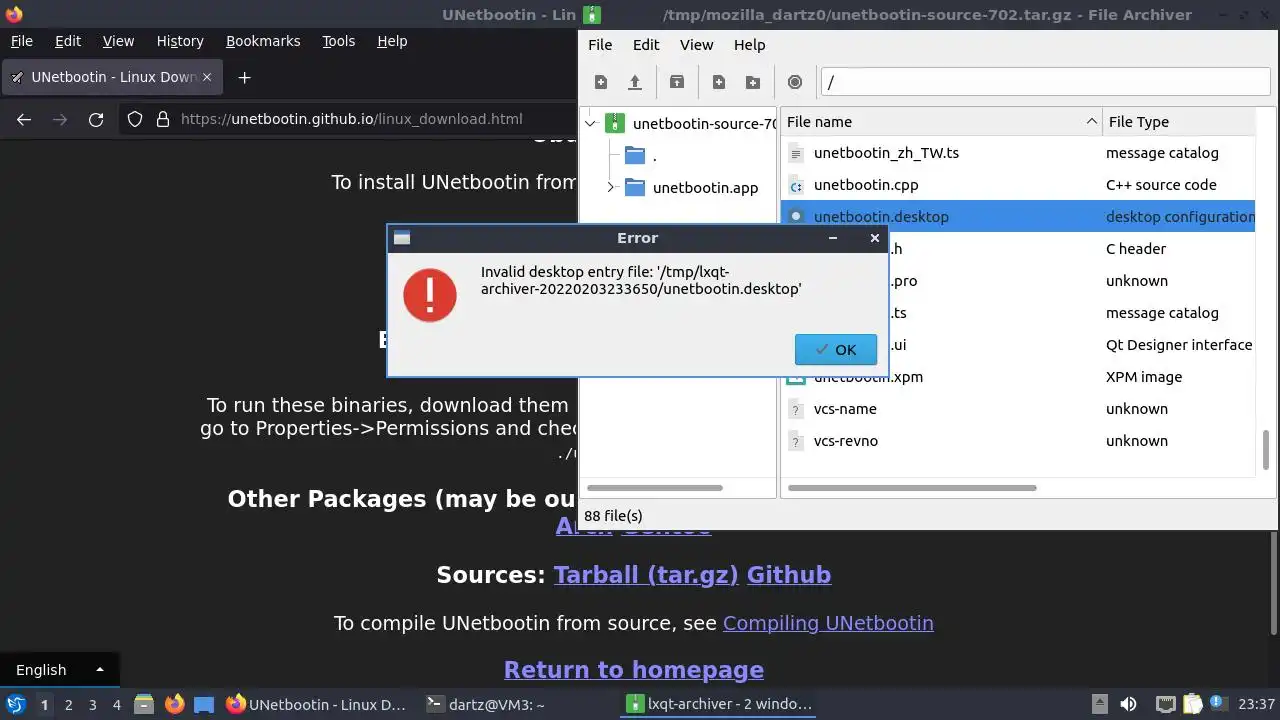Click the shield tracking protection icon

coord(135,119)
